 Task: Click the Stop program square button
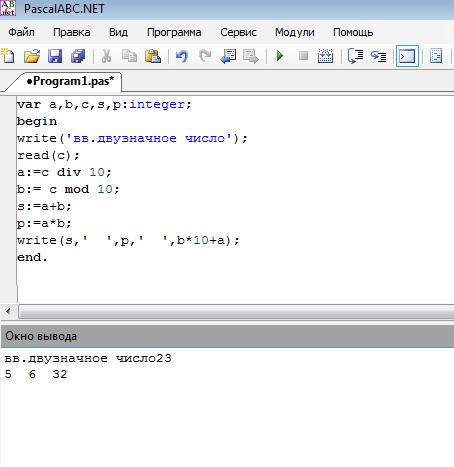pos(303,56)
